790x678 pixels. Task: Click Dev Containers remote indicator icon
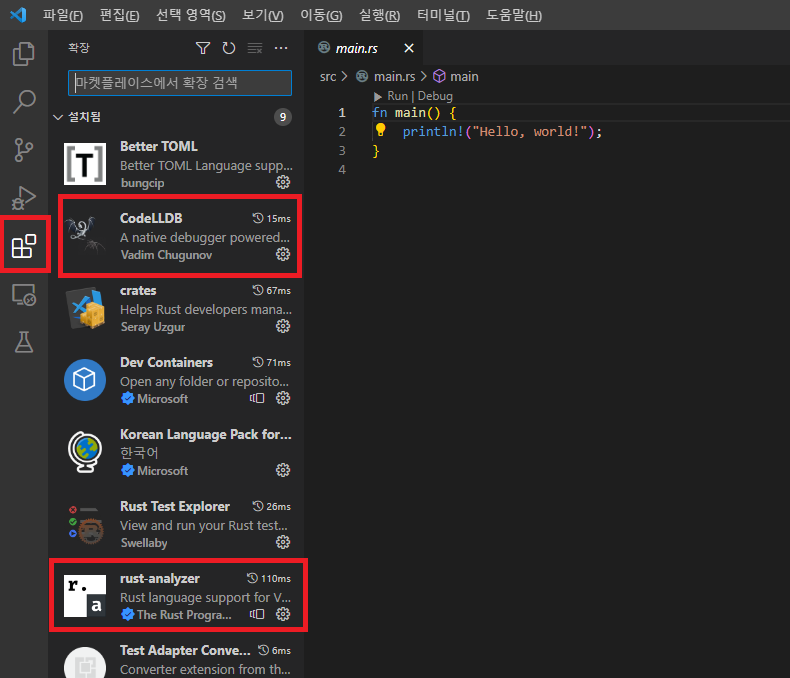(257, 398)
